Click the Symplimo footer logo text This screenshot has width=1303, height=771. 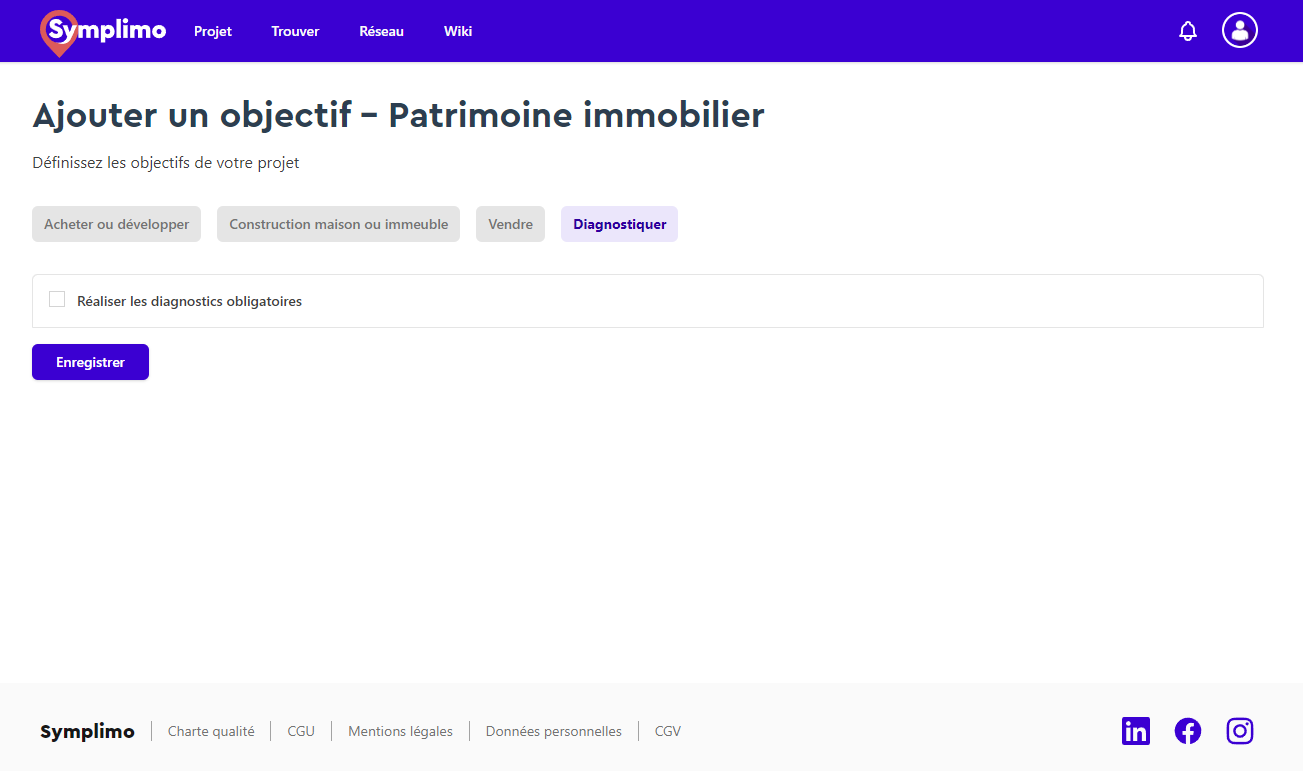click(87, 732)
